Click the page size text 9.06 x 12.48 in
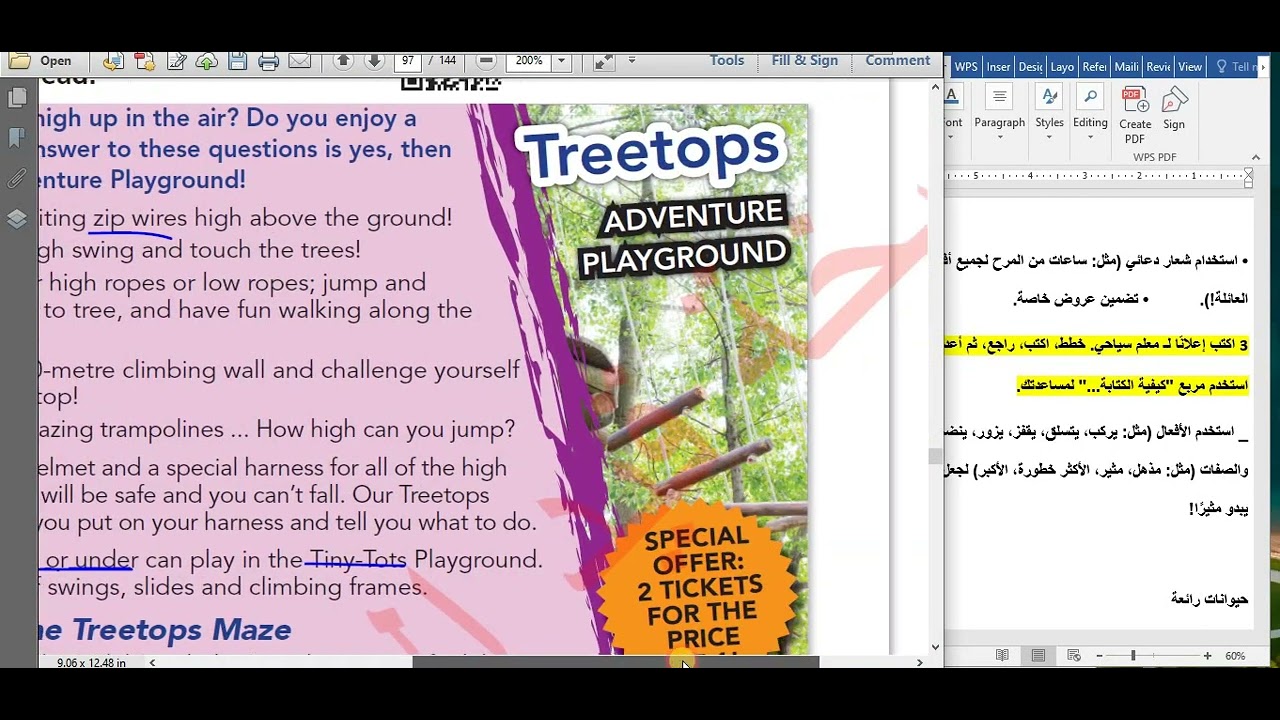 click(x=91, y=663)
